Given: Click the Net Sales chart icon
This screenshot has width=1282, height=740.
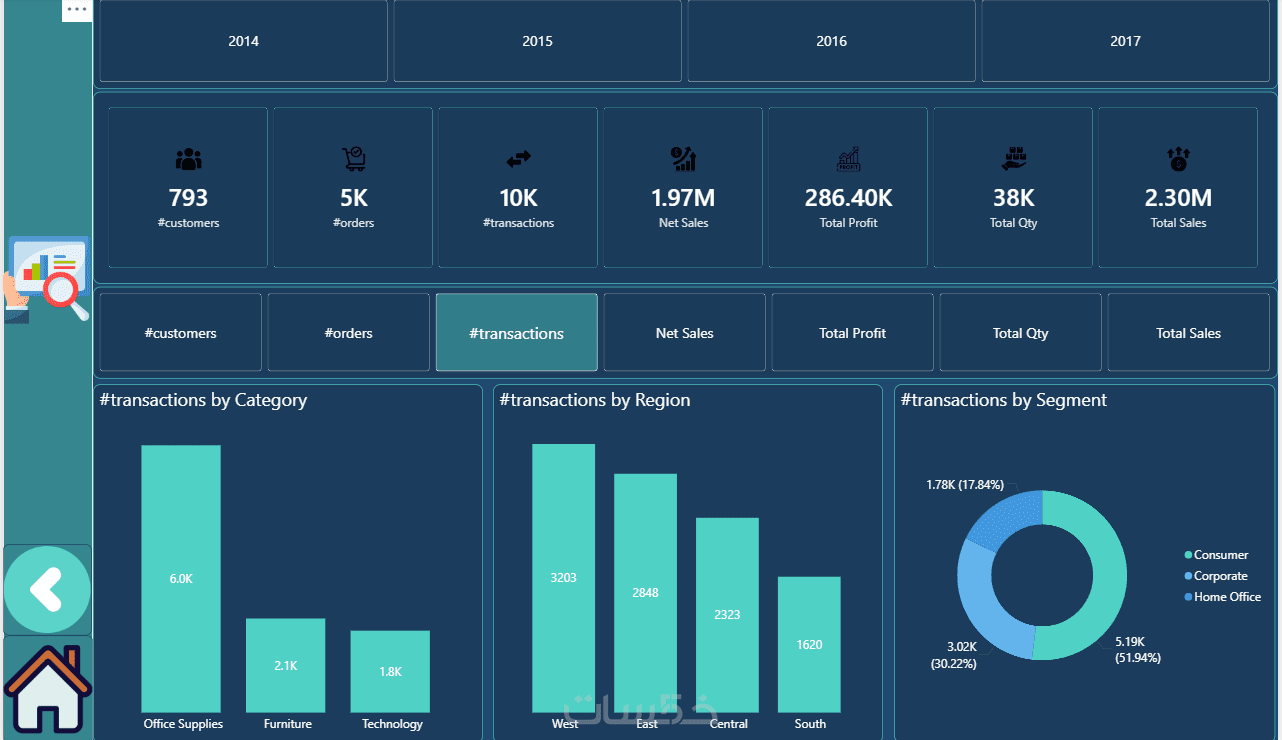Looking at the screenshot, I should (683, 159).
